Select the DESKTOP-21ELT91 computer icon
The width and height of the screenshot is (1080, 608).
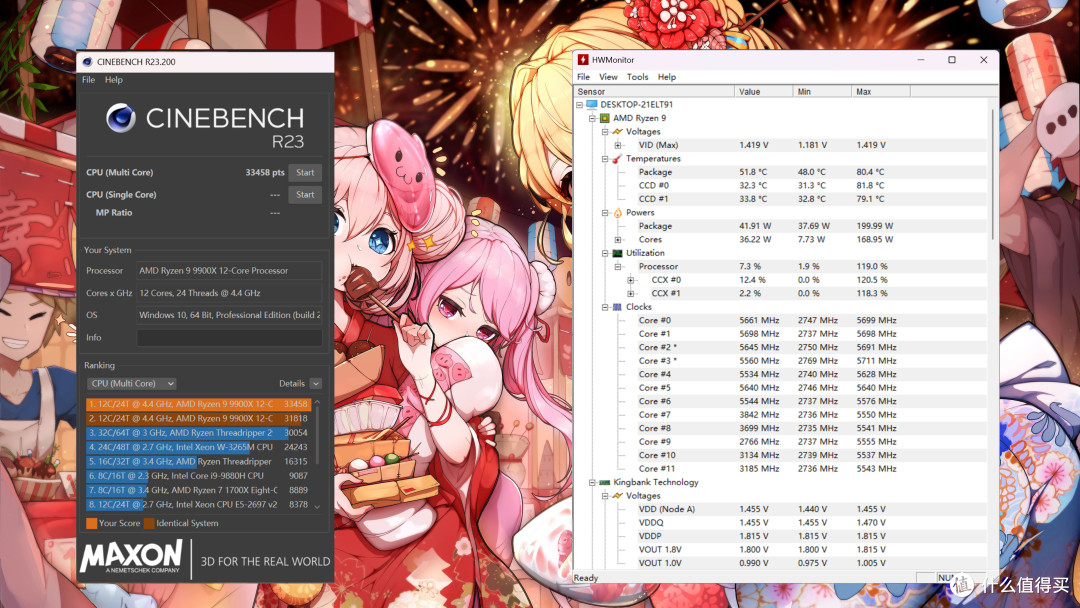click(592, 105)
